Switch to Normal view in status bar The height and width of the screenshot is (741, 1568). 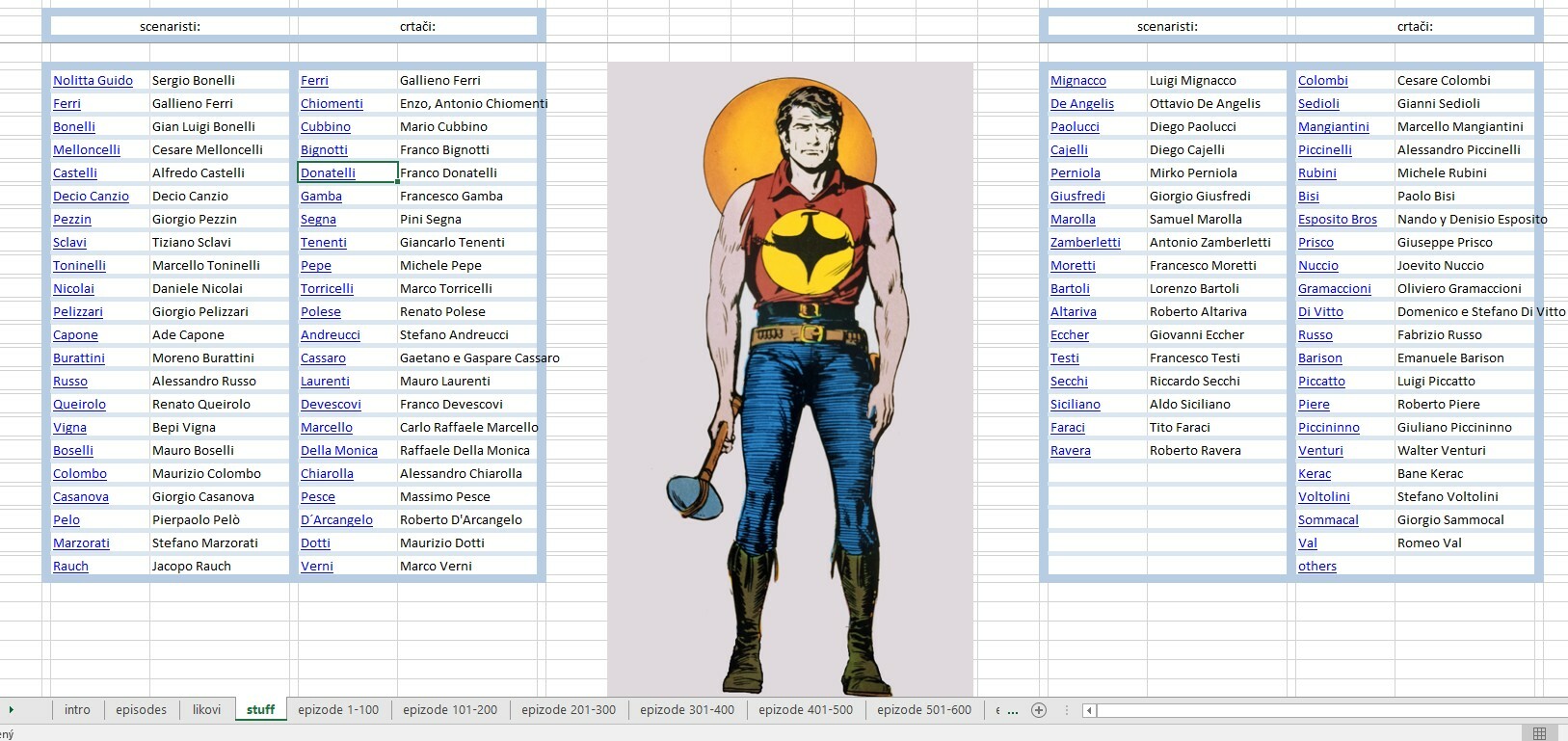pos(1539,733)
